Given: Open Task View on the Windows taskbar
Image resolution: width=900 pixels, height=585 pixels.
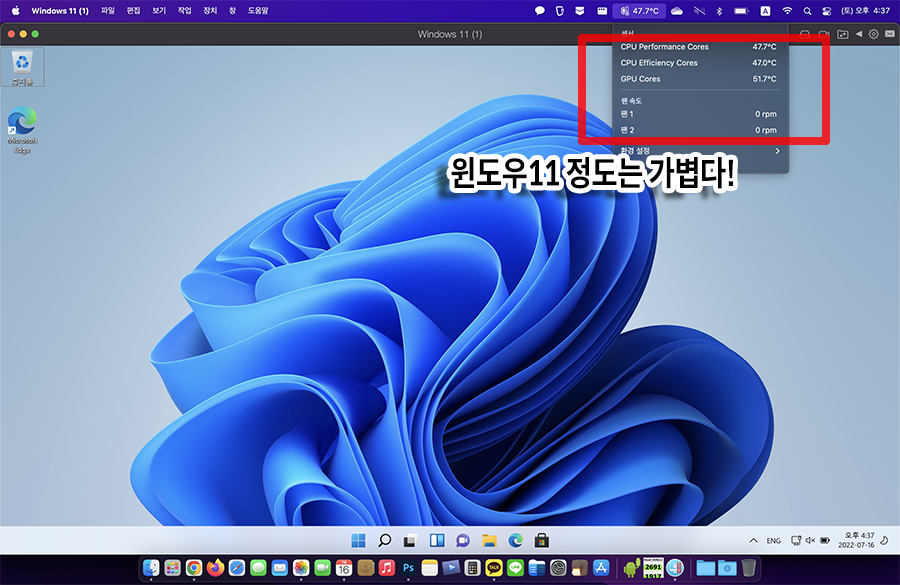Looking at the screenshot, I should coord(410,540).
